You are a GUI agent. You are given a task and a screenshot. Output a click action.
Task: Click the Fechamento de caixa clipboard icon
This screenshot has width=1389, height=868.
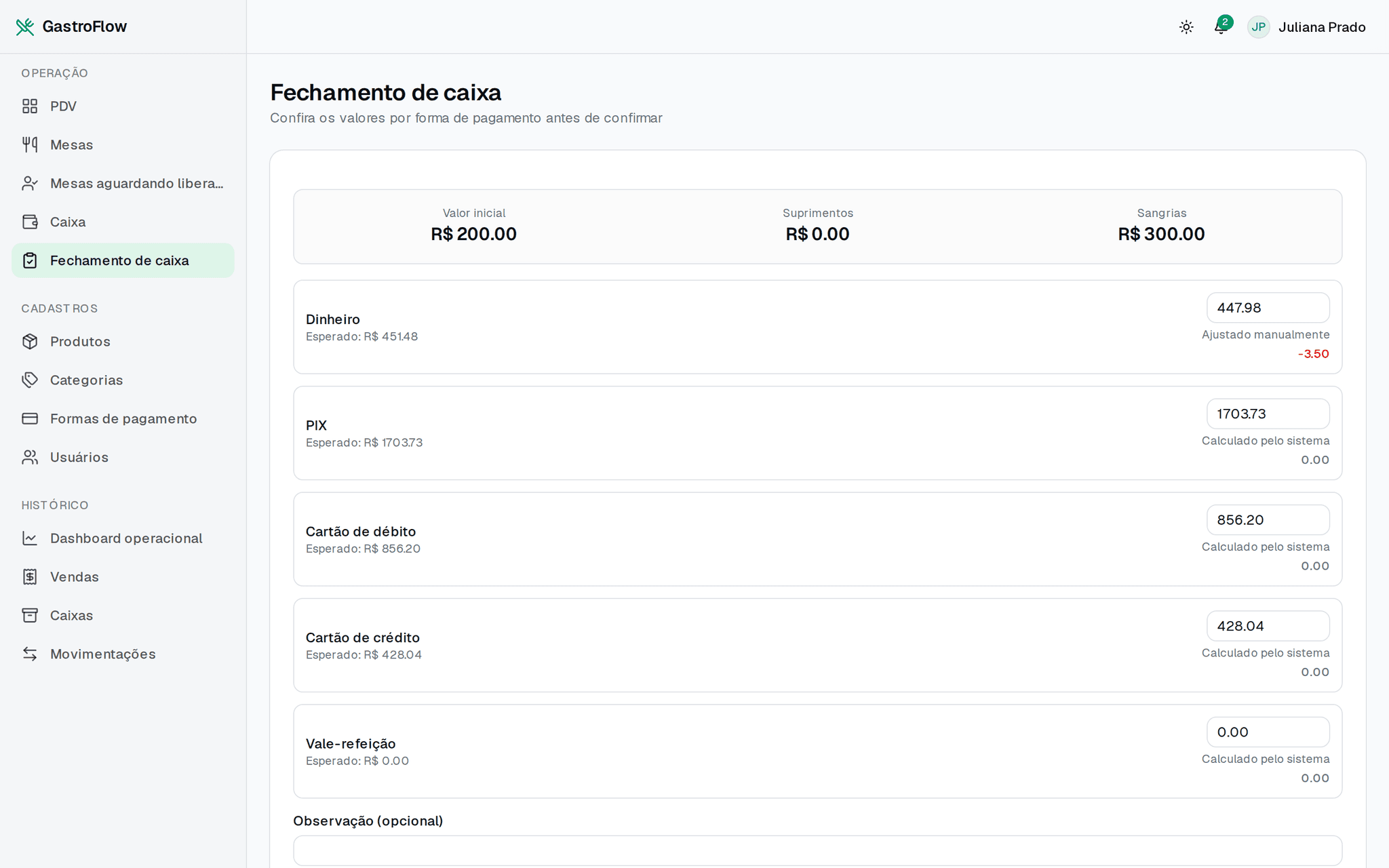(30, 261)
